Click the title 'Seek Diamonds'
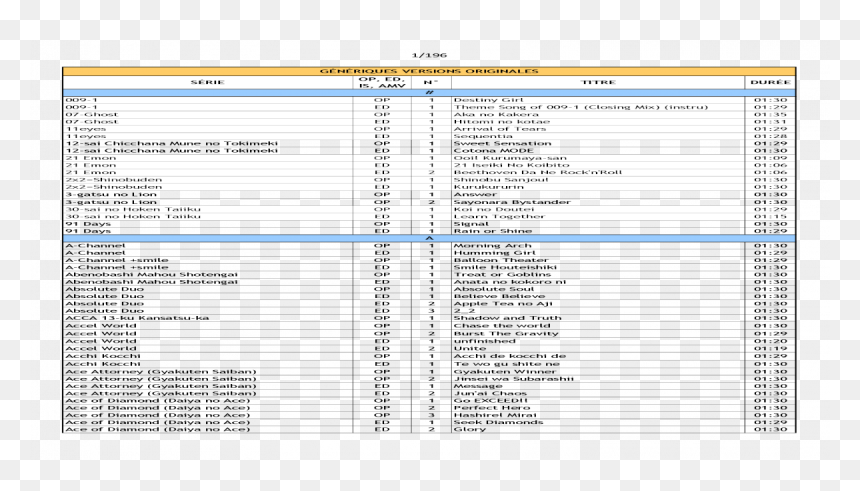Viewport: 860px width, 491px height. coord(498,422)
